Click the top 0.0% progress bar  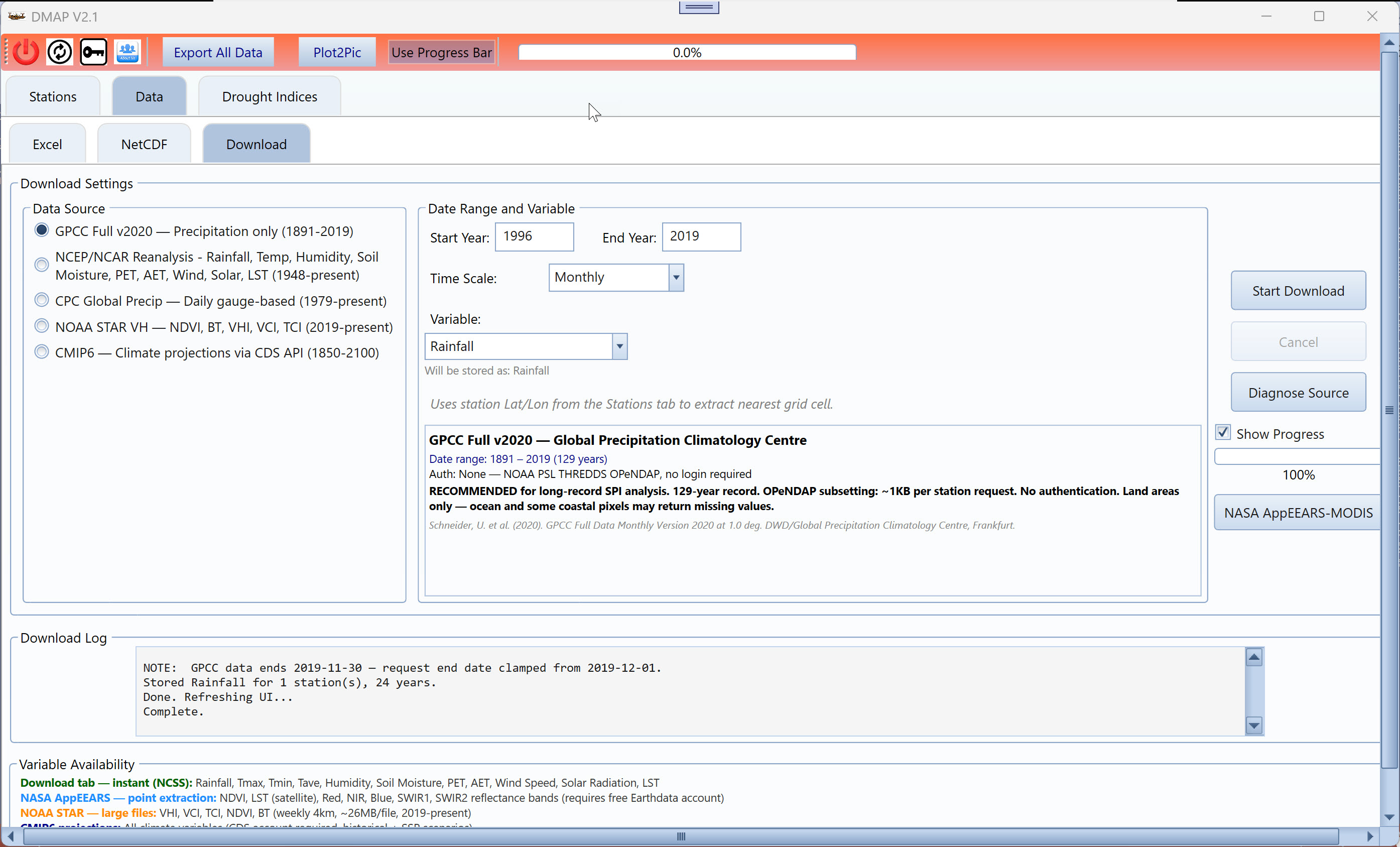pos(687,52)
